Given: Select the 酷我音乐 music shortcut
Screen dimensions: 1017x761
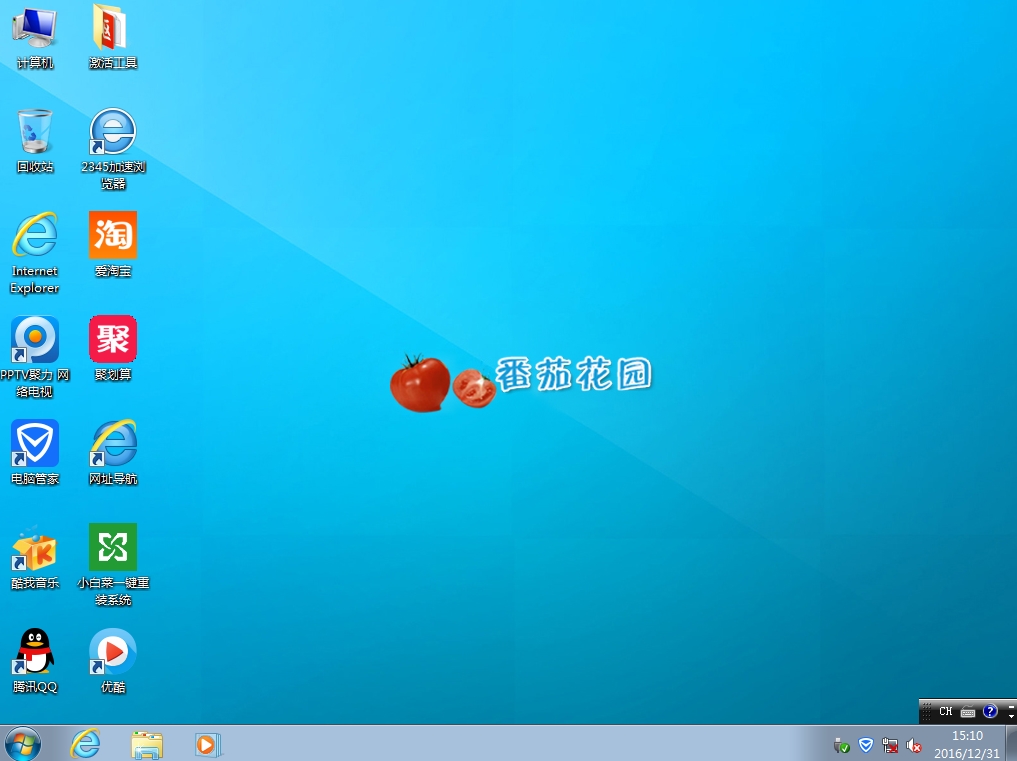Looking at the screenshot, I should (35, 557).
